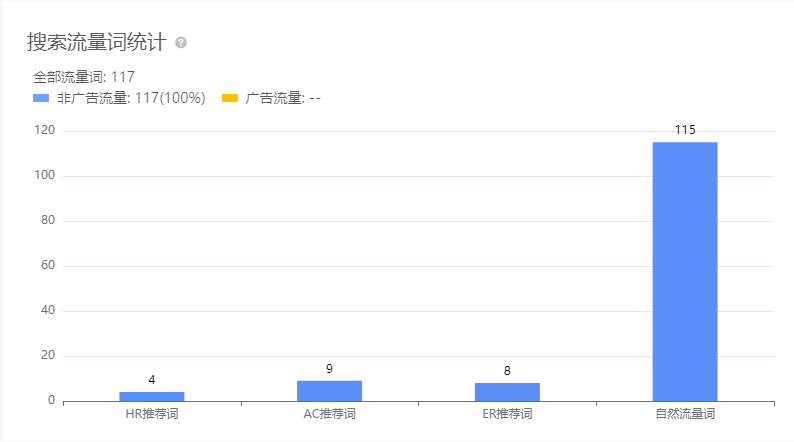Click the AC推荐词 axis label
The width and height of the screenshot is (794, 442).
[329, 414]
